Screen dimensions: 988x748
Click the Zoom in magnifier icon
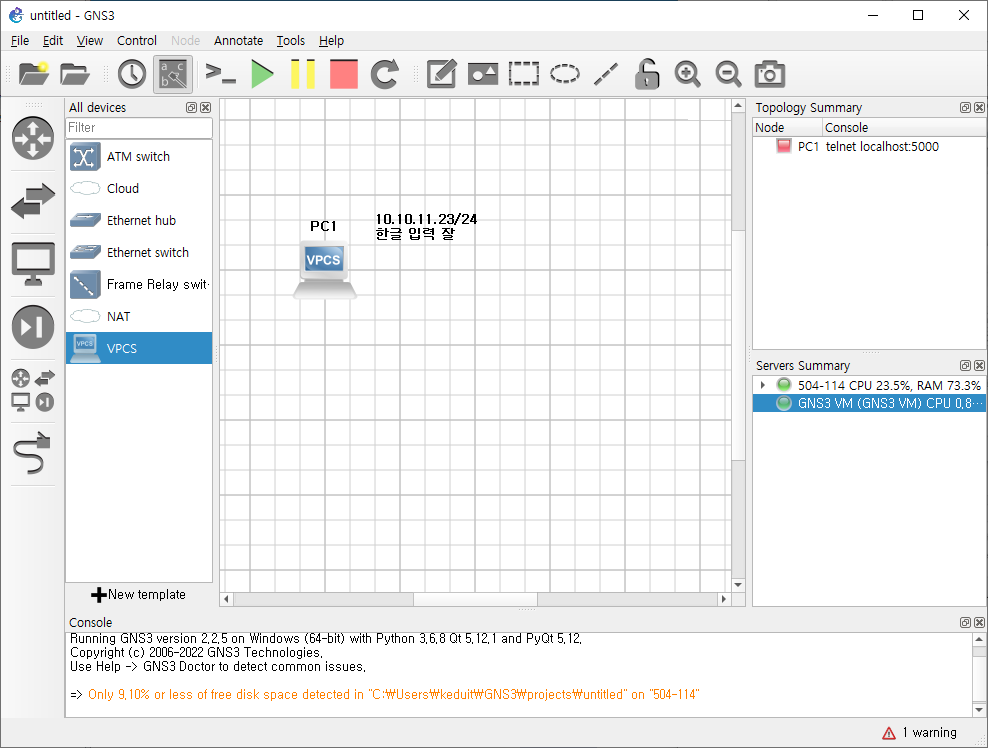[x=687, y=74]
